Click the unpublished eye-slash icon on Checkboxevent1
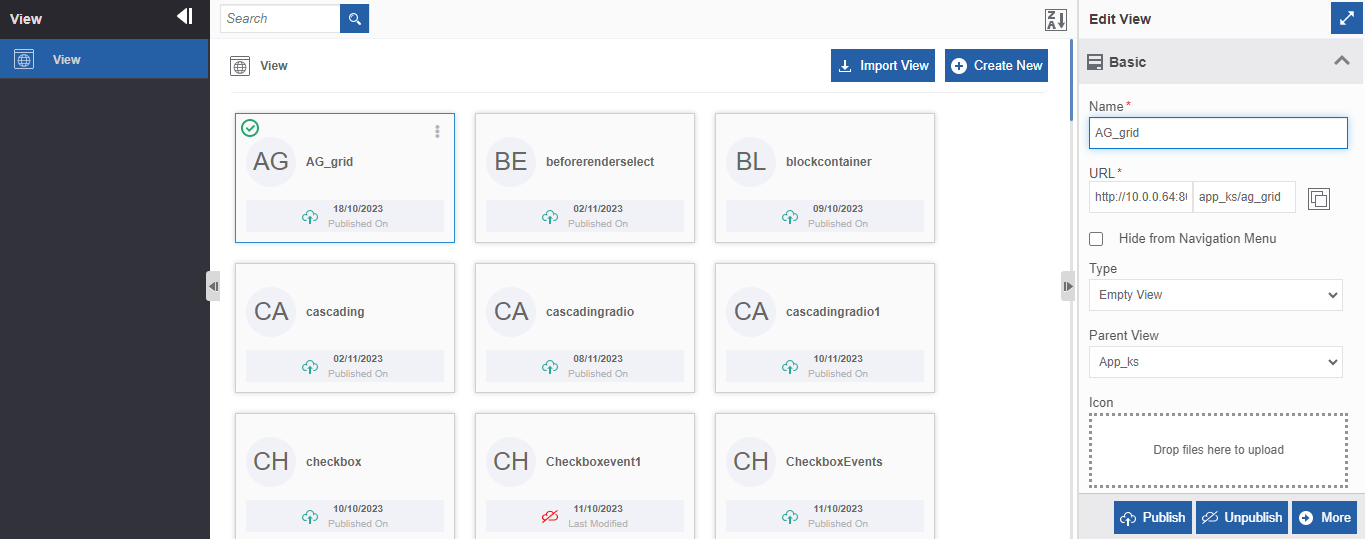1365x539 pixels. click(x=550, y=517)
